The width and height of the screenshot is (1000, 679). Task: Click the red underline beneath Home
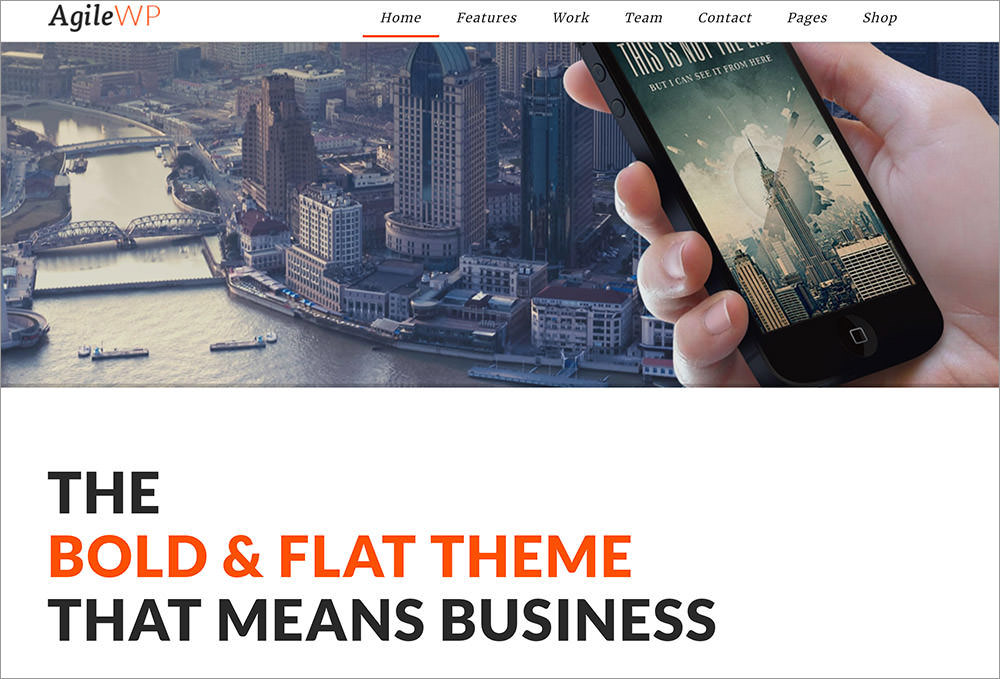[401, 36]
